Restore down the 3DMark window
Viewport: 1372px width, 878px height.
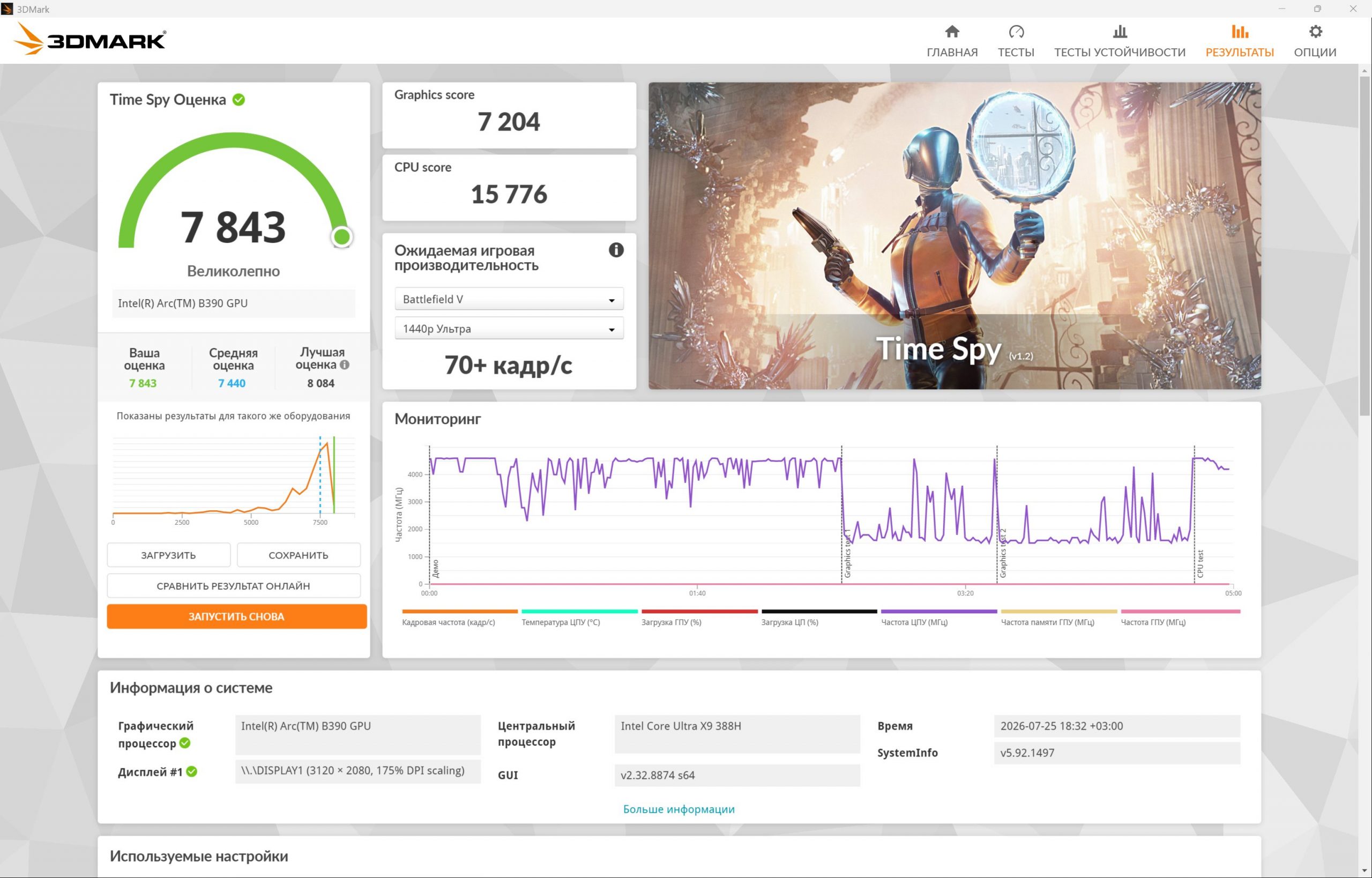(x=1317, y=9)
